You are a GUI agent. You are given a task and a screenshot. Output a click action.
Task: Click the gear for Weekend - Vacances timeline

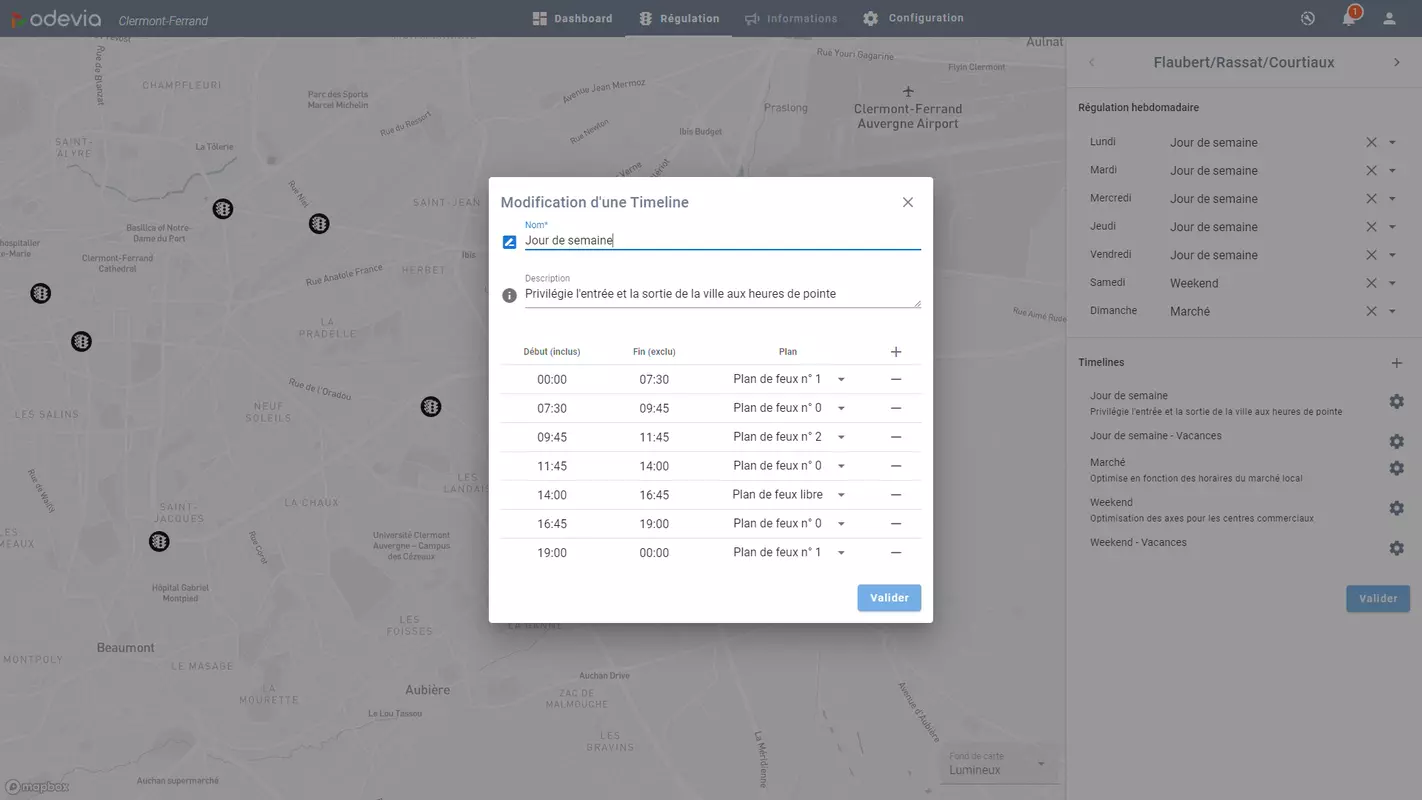tap(1396, 548)
